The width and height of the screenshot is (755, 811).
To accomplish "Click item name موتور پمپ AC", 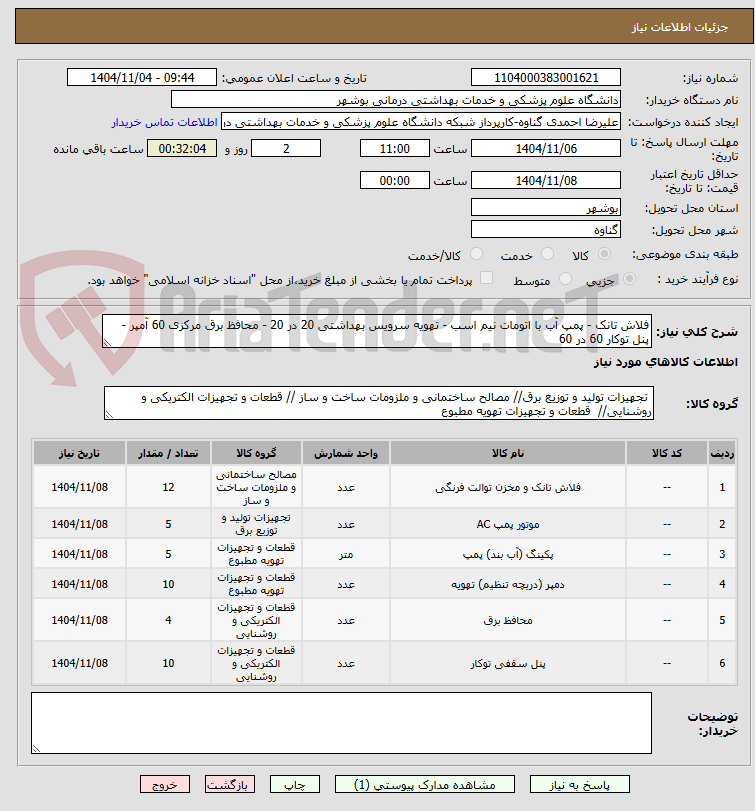I will click(x=508, y=524).
